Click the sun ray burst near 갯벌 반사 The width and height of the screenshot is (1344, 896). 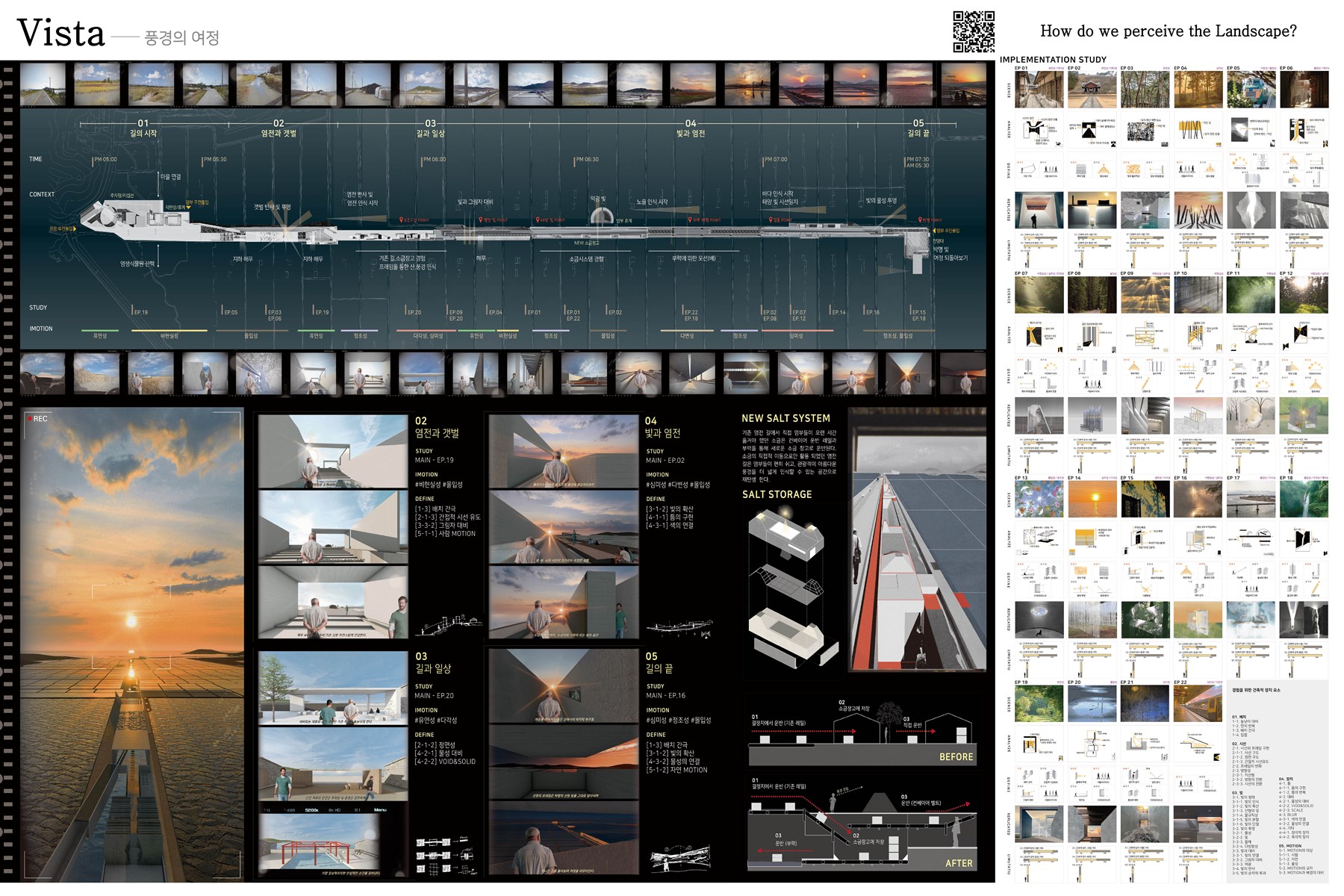tap(283, 219)
